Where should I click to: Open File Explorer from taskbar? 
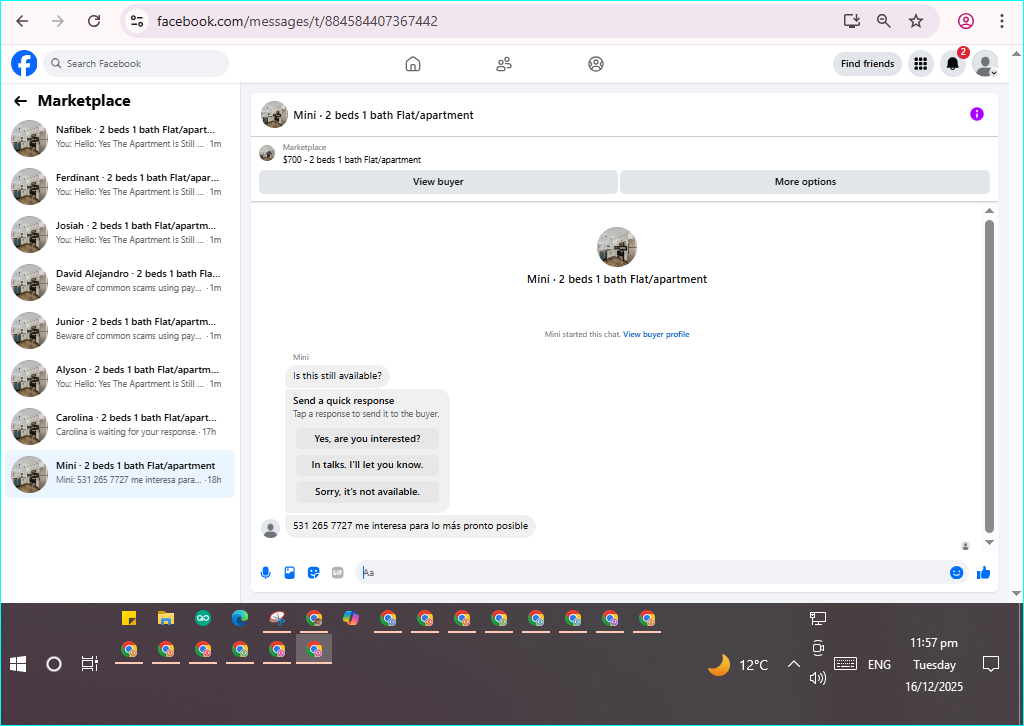coord(166,618)
